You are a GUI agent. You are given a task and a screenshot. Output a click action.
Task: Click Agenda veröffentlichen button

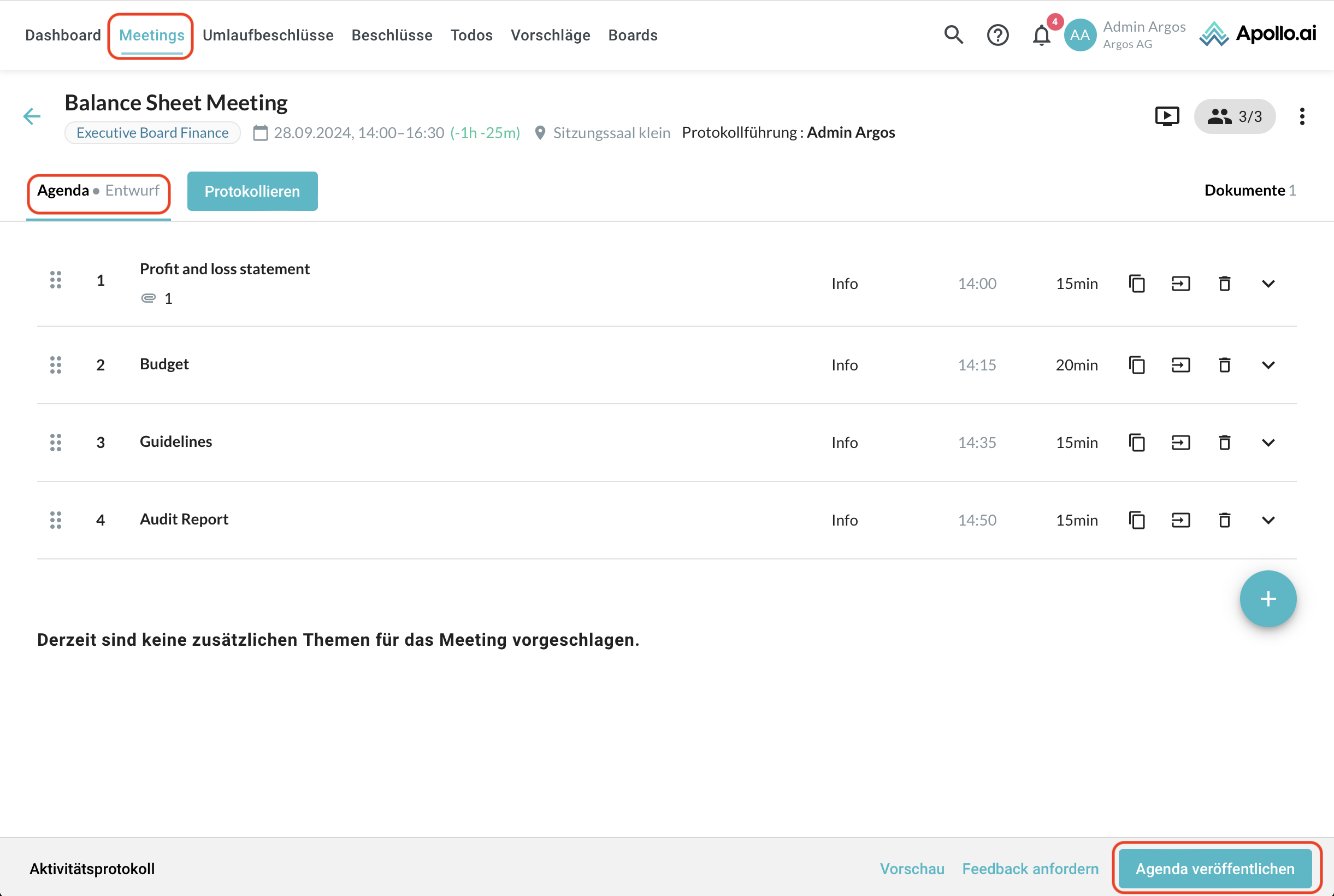(1214, 868)
